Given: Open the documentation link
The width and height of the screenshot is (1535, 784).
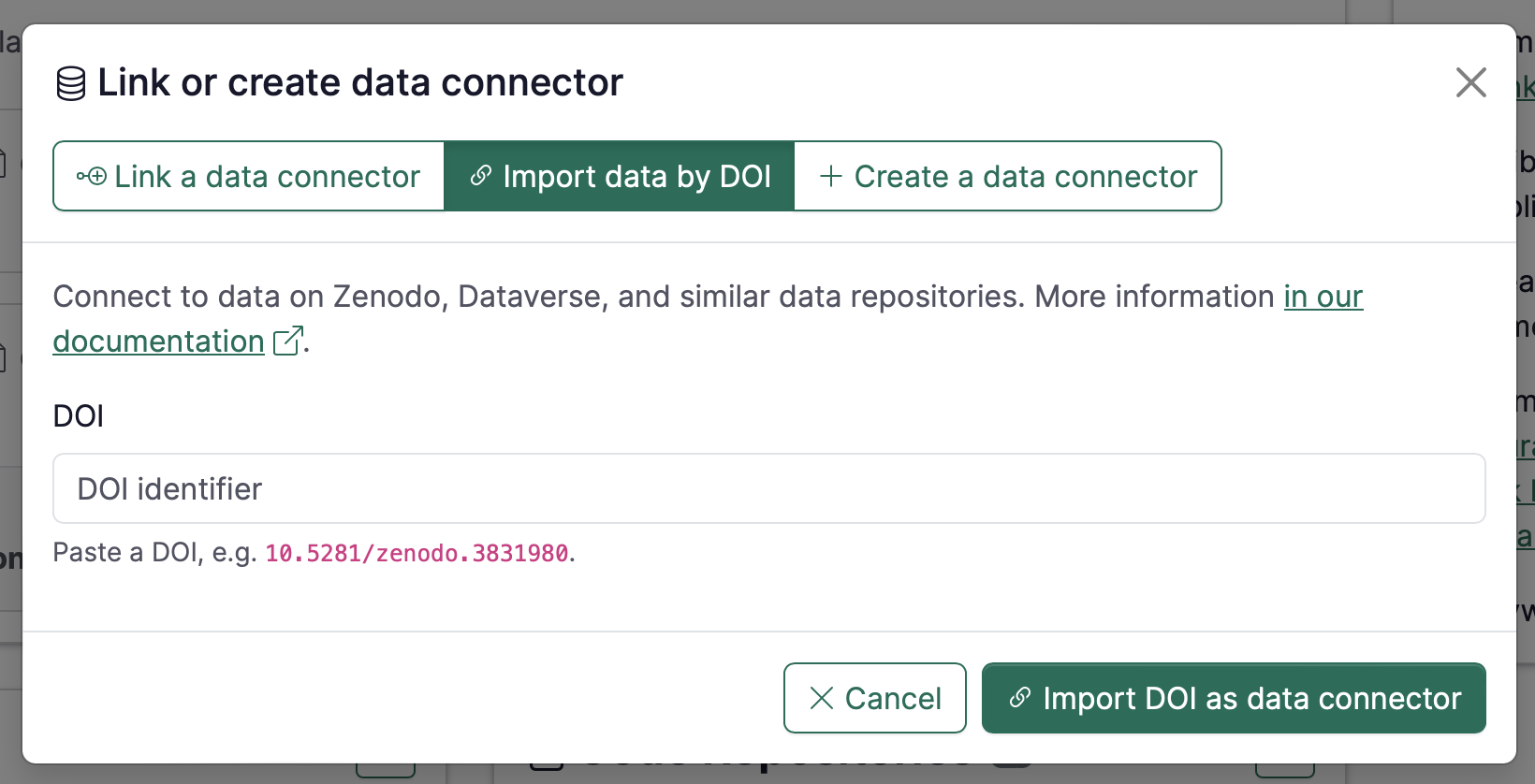Looking at the screenshot, I should click(x=158, y=341).
